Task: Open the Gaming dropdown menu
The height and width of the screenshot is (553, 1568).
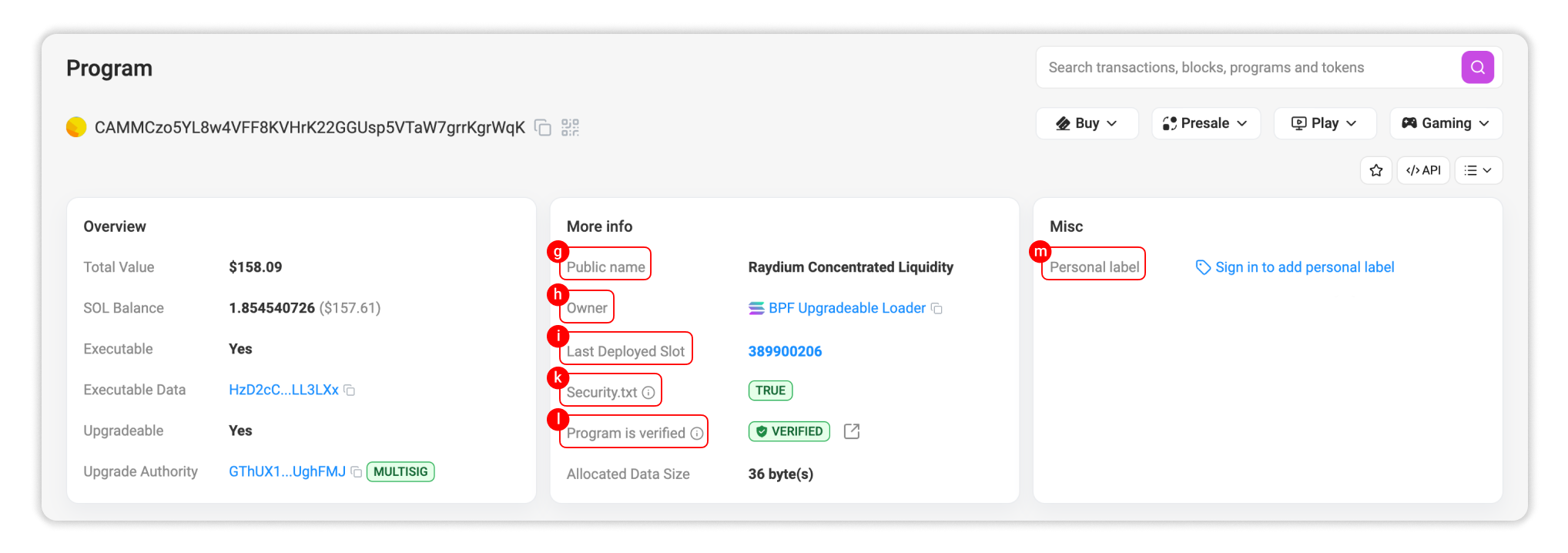Action: point(1446,123)
